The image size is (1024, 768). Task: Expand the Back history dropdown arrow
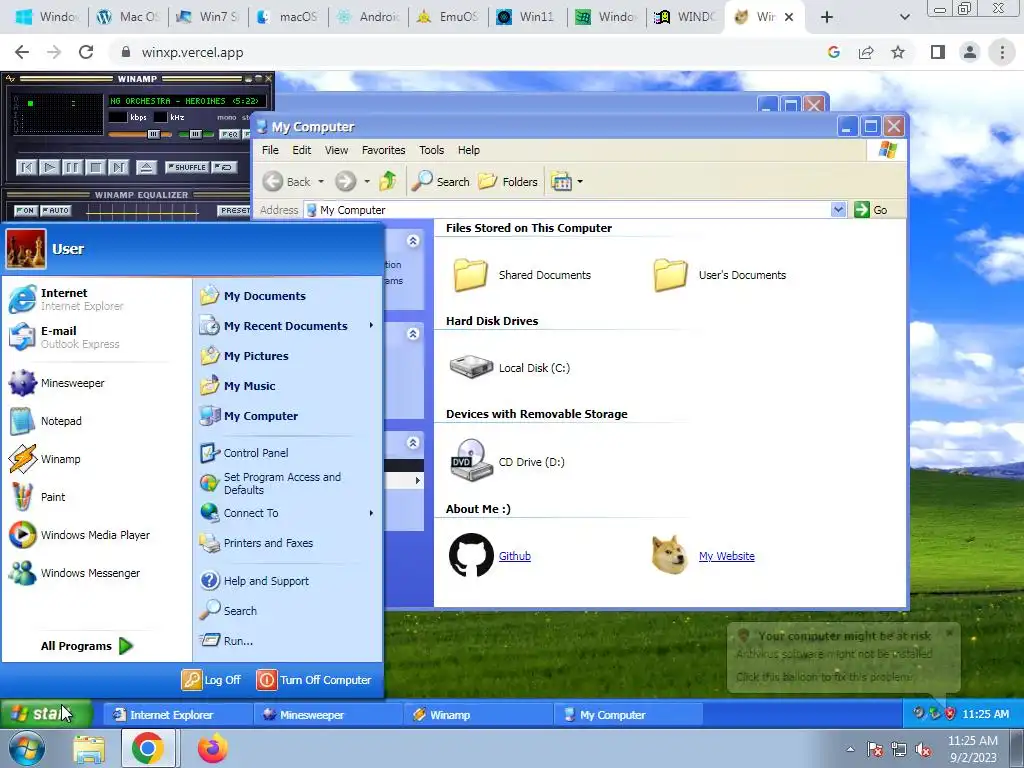tap(321, 182)
